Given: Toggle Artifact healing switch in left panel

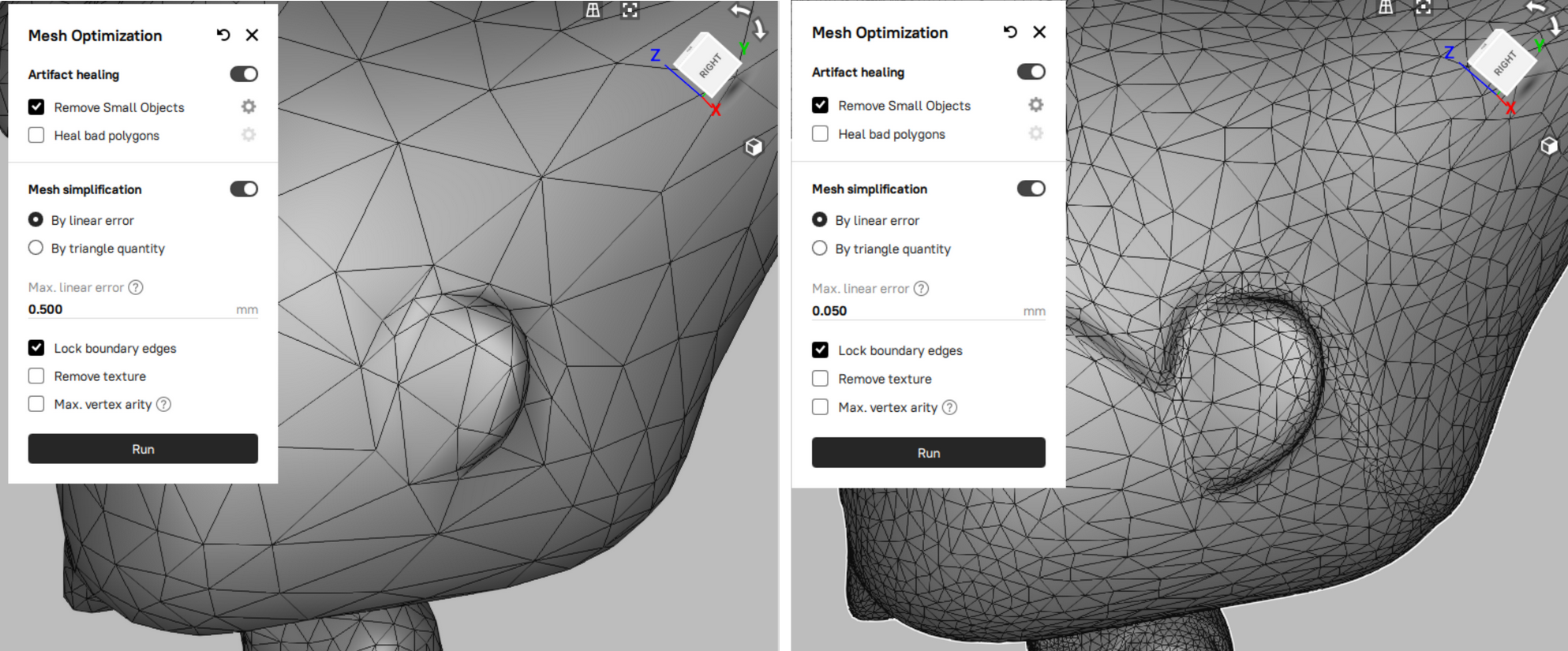Looking at the screenshot, I should point(244,74).
